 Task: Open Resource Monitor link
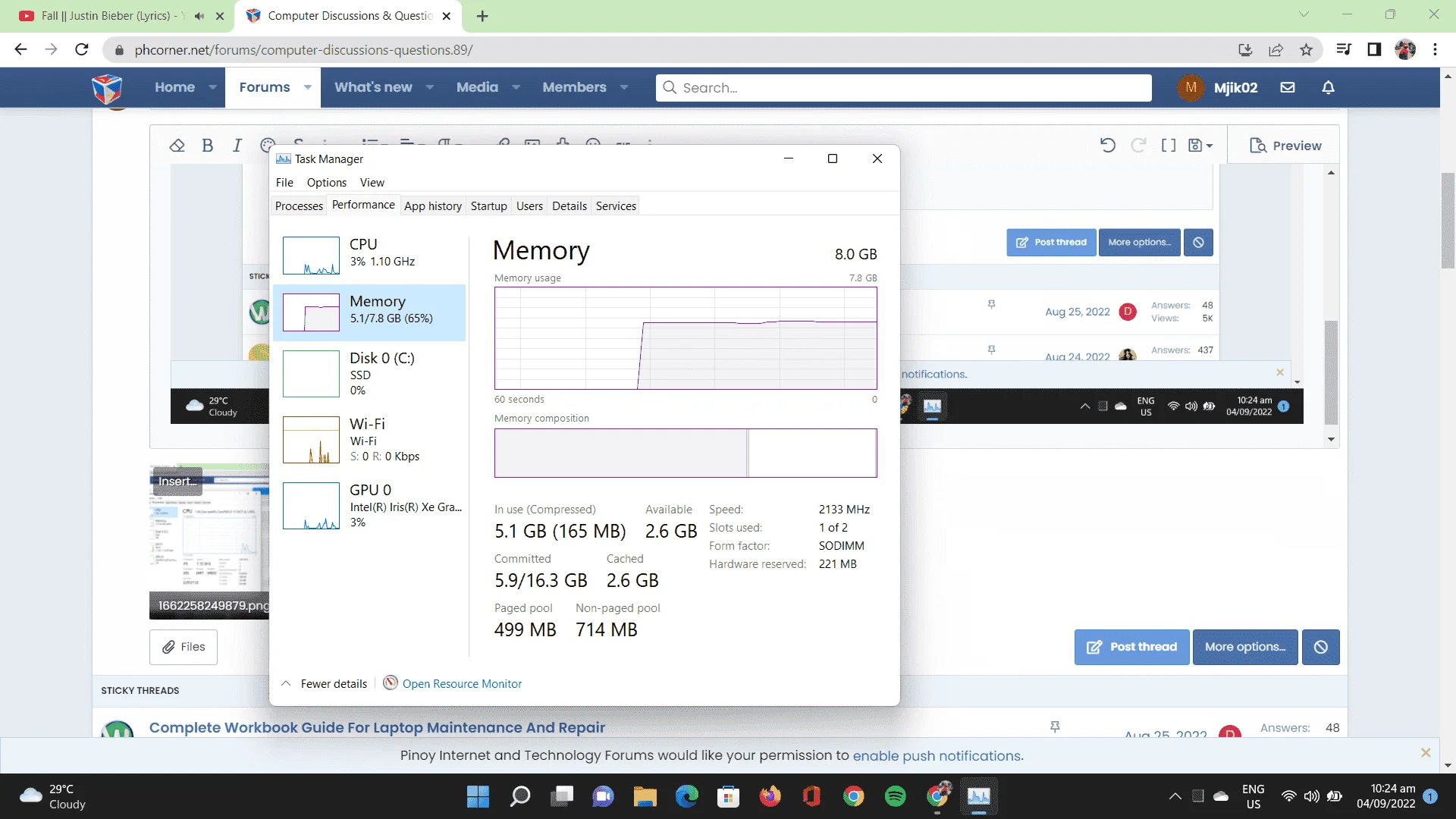(x=462, y=684)
